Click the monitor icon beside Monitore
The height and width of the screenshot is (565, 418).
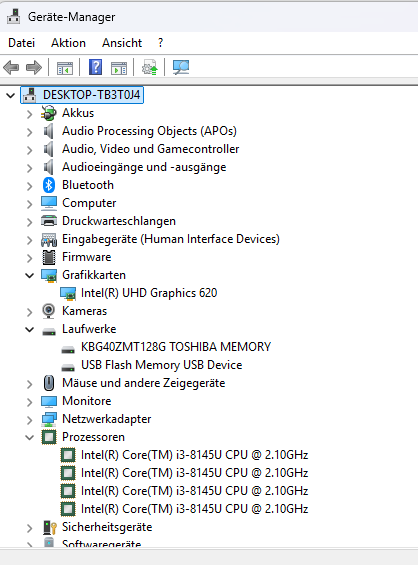[49, 401]
